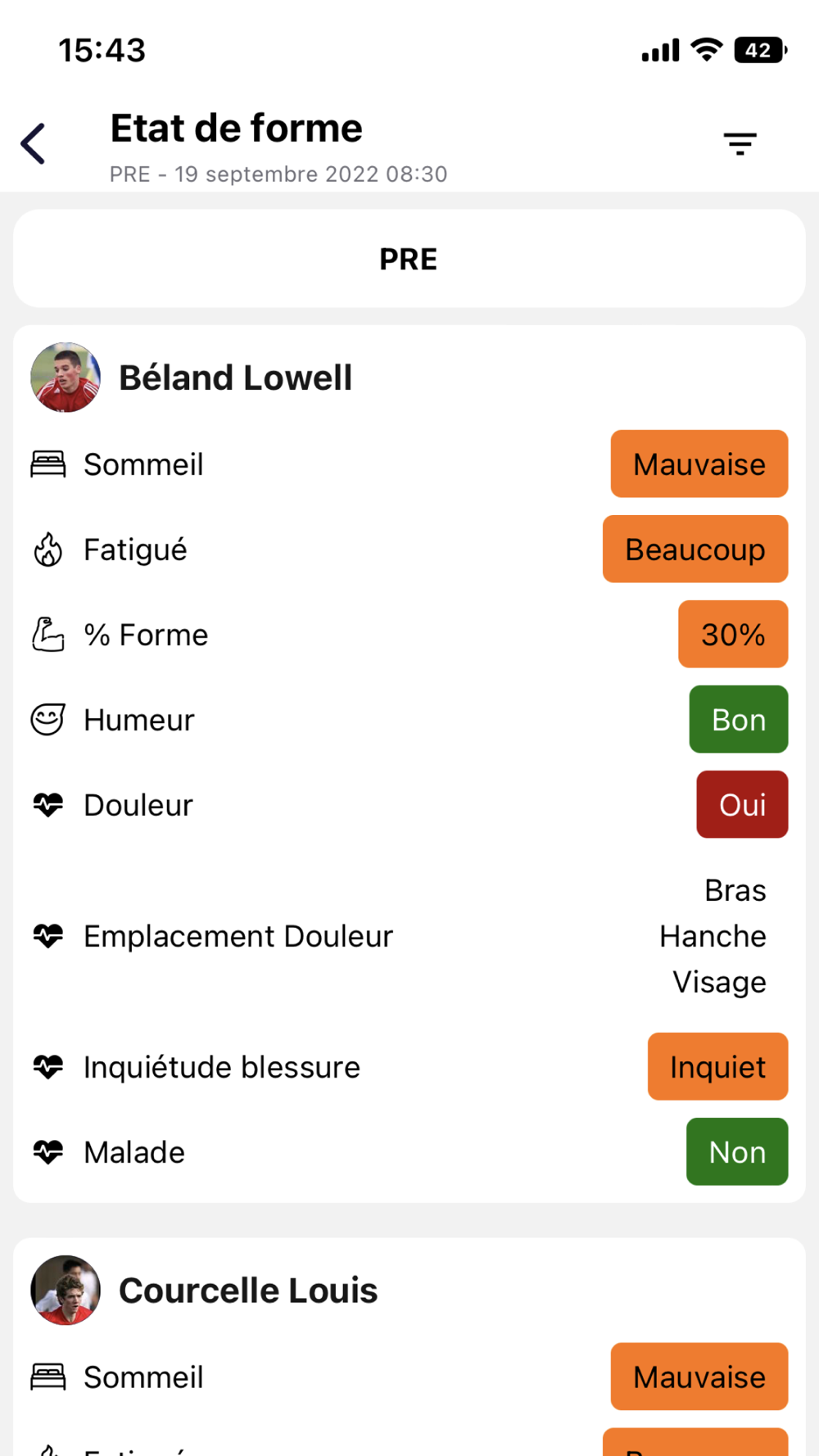Open the Courcelle Louis name heading
The height and width of the screenshot is (1456, 819).
coord(248,1291)
